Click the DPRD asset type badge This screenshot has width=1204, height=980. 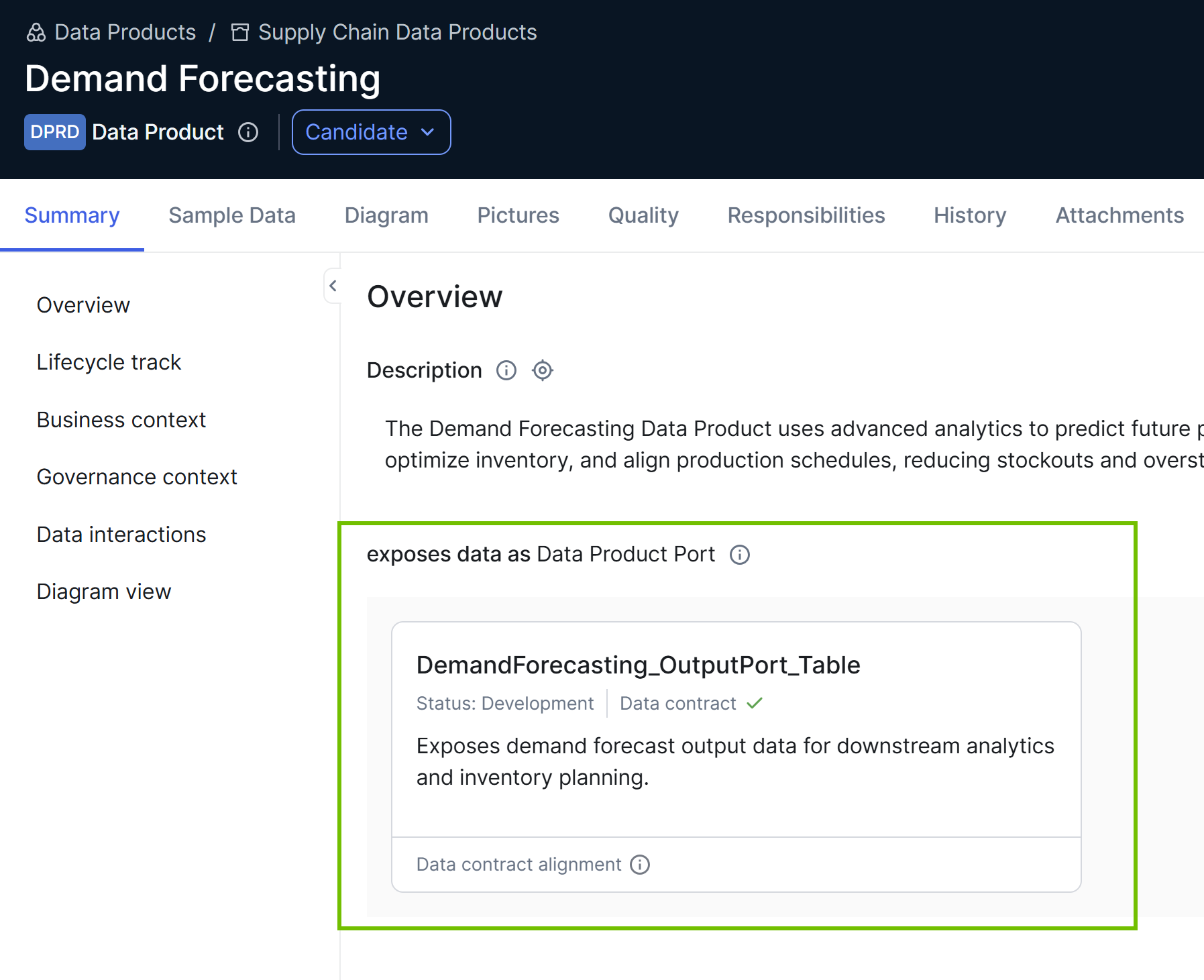[55, 132]
